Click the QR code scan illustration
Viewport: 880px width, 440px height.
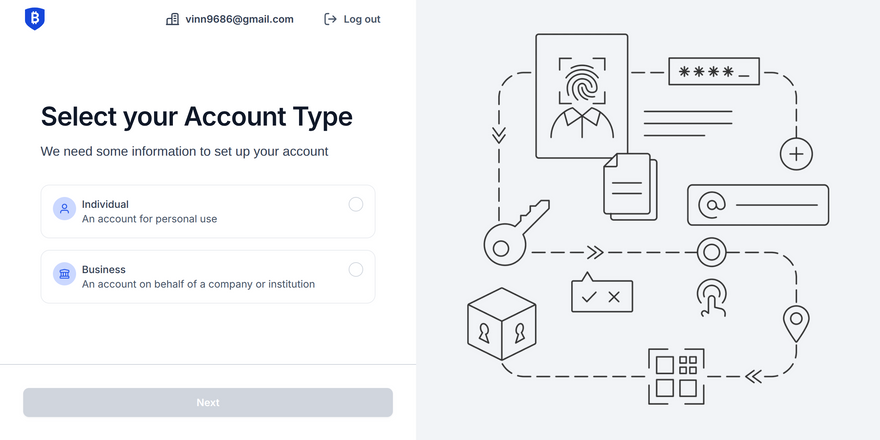pyautogui.click(x=676, y=376)
